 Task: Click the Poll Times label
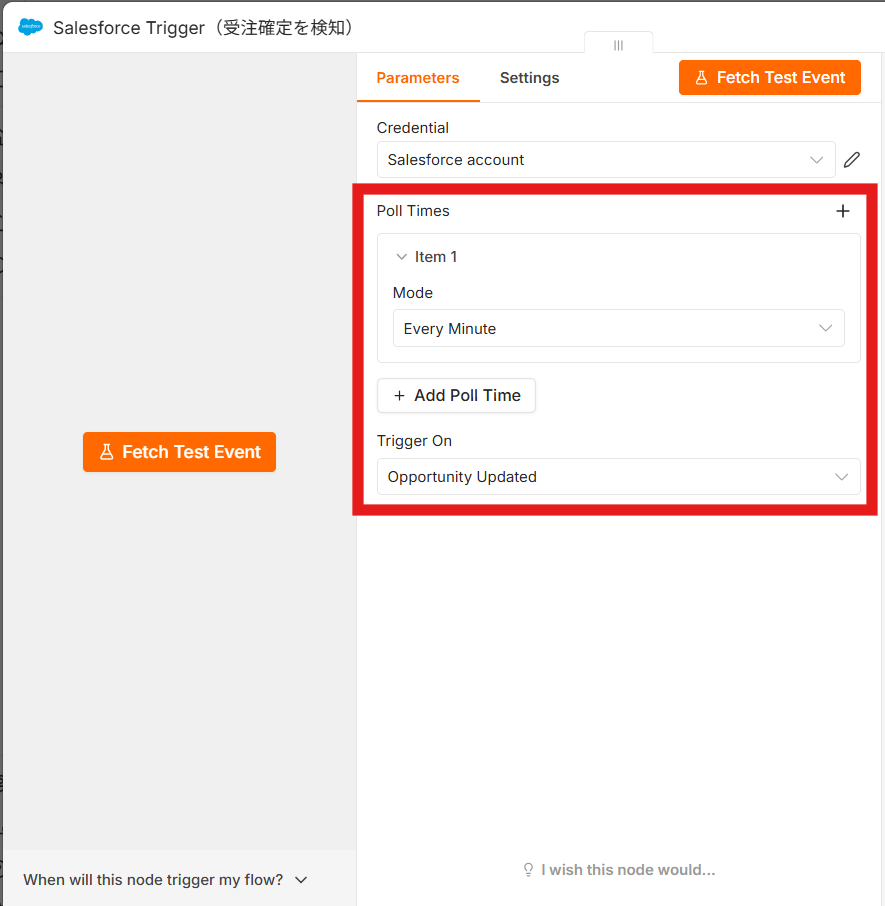(413, 211)
